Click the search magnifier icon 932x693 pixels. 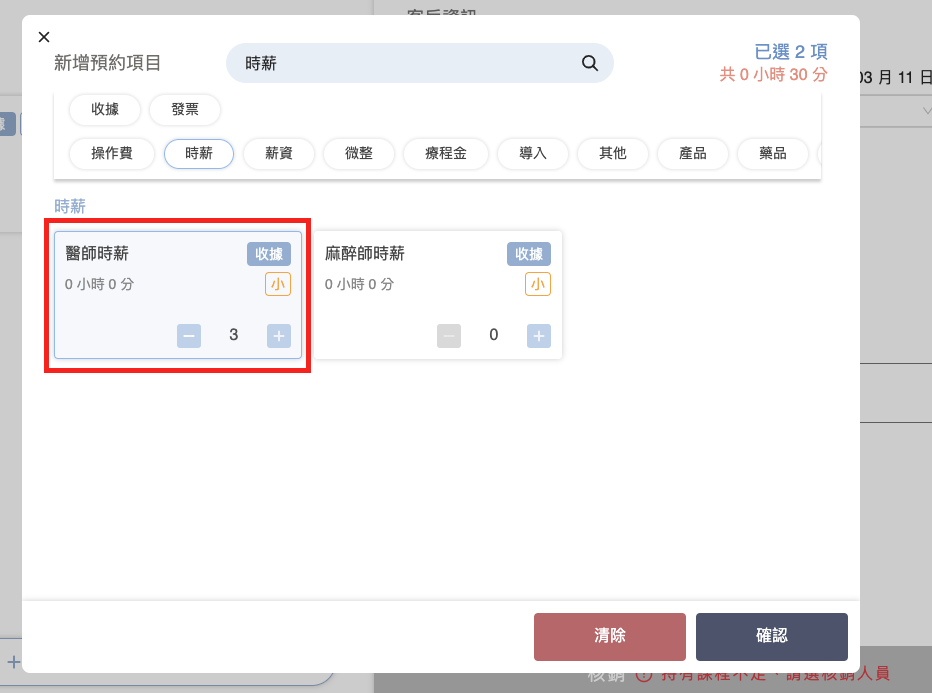point(589,63)
